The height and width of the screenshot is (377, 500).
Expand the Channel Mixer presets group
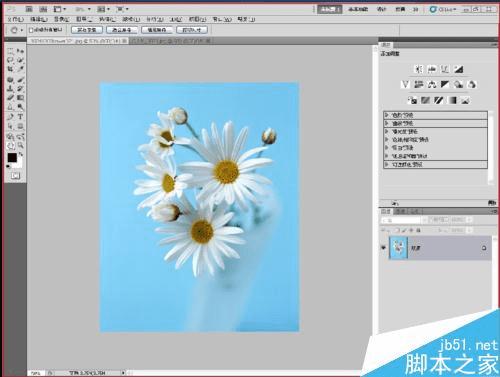coord(386,156)
